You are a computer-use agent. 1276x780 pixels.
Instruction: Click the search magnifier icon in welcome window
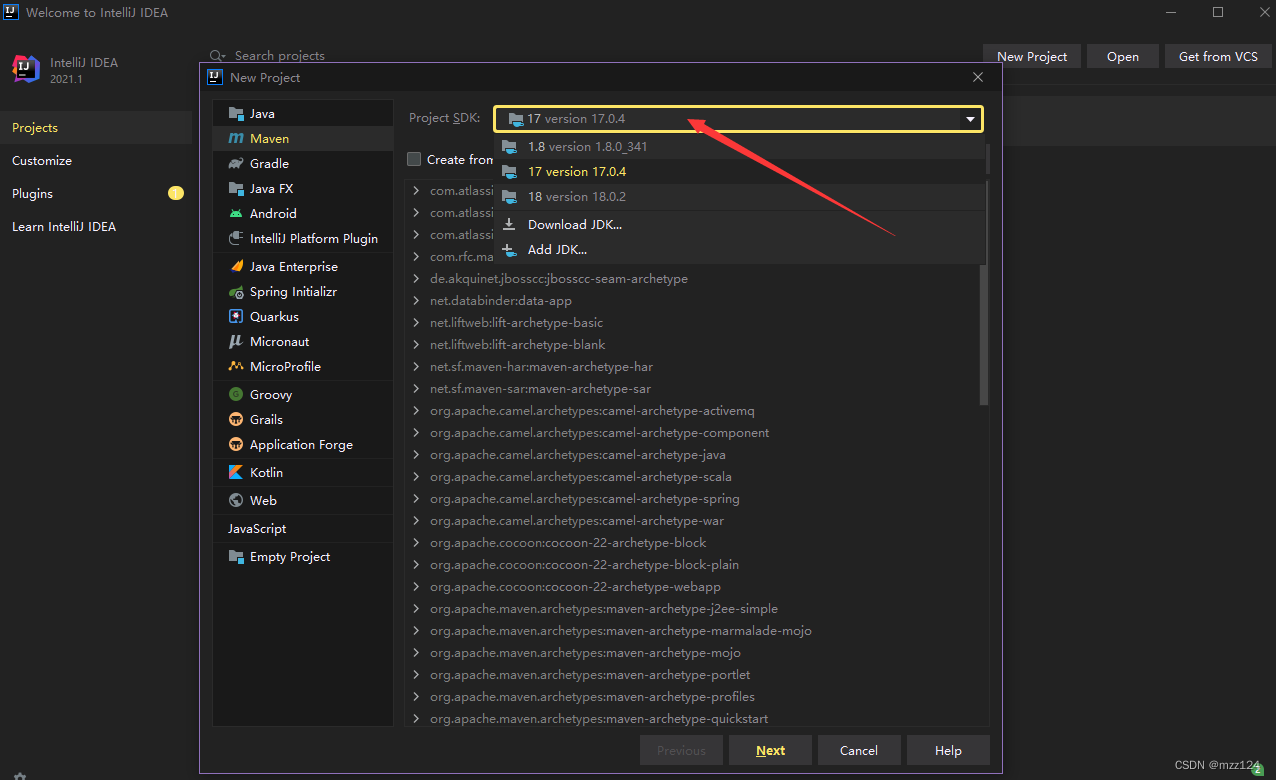coord(217,56)
